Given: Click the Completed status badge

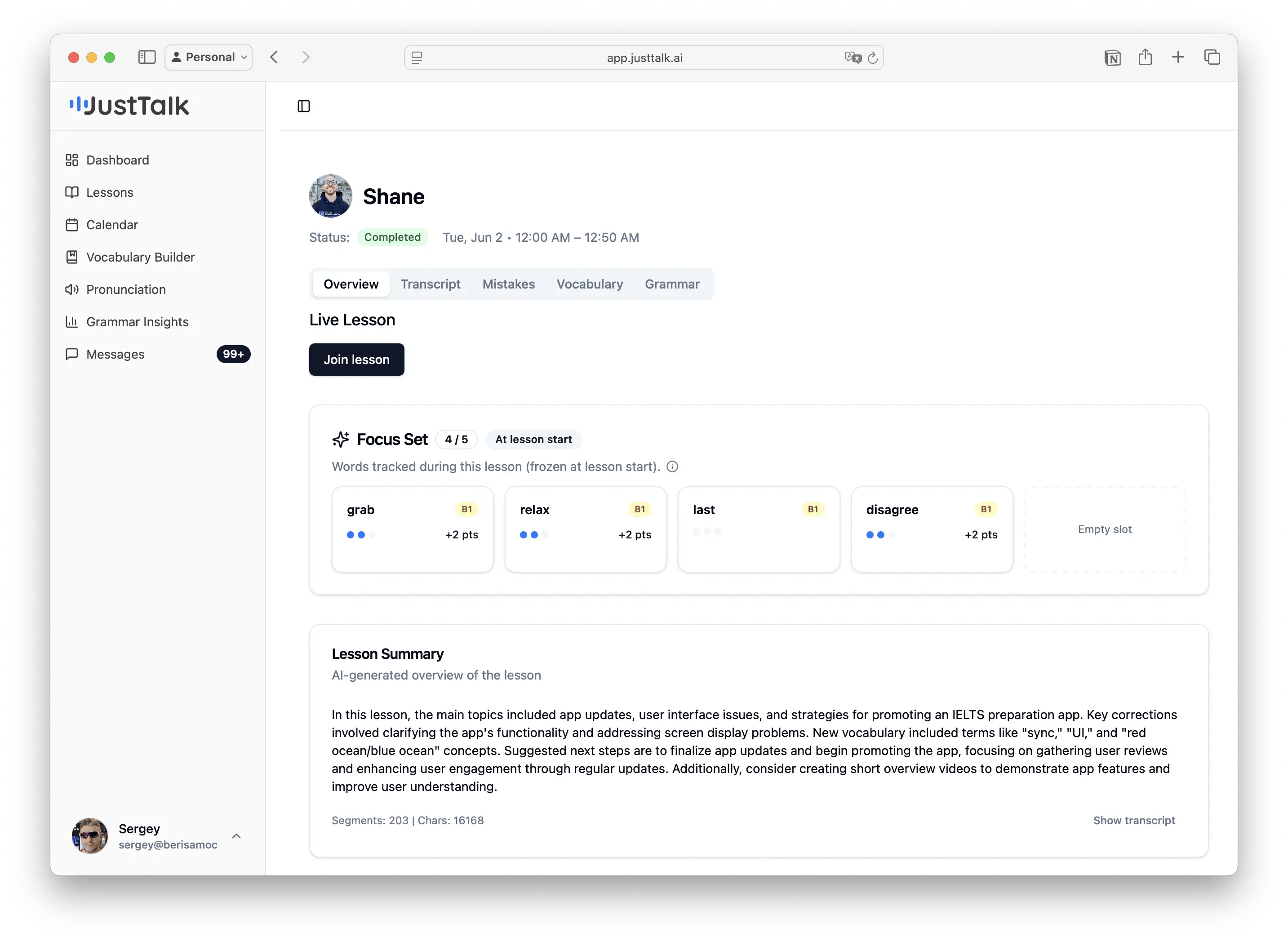Looking at the screenshot, I should tap(392, 237).
